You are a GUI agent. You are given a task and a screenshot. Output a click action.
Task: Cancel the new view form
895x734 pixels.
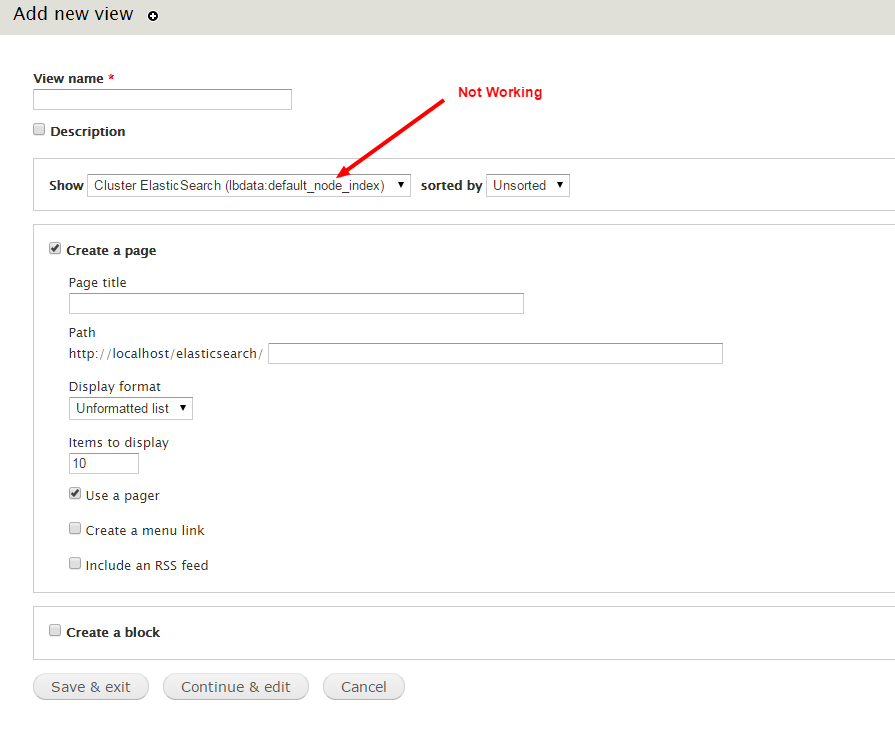coord(364,687)
